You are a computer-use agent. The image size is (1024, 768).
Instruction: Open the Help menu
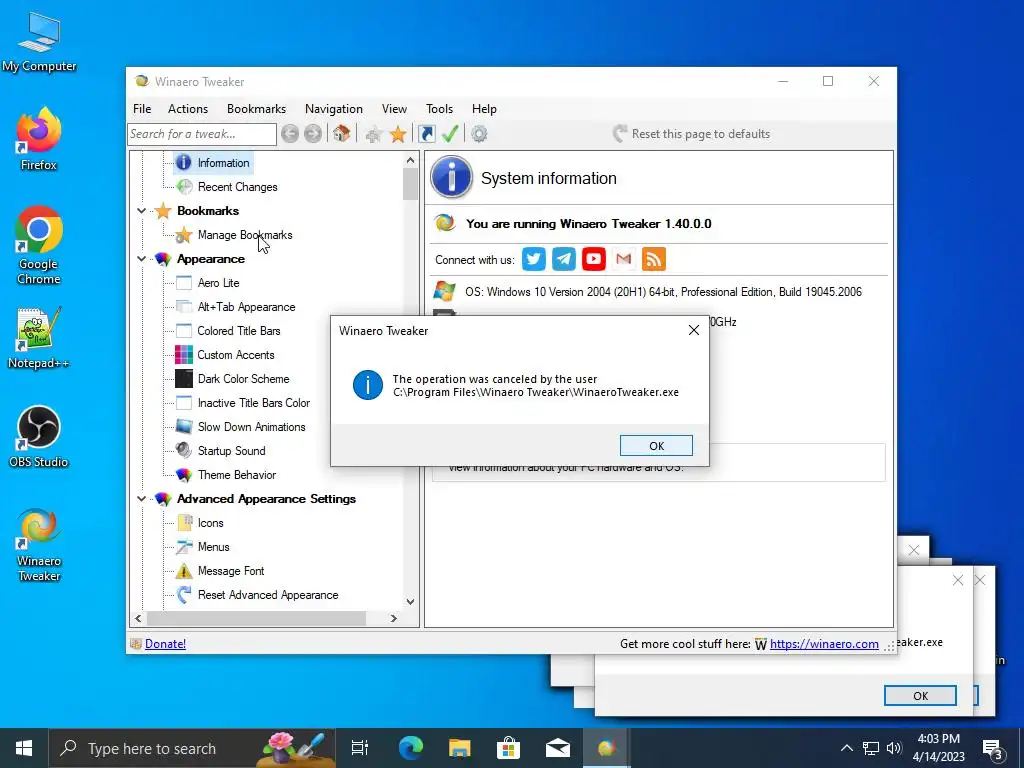484,109
